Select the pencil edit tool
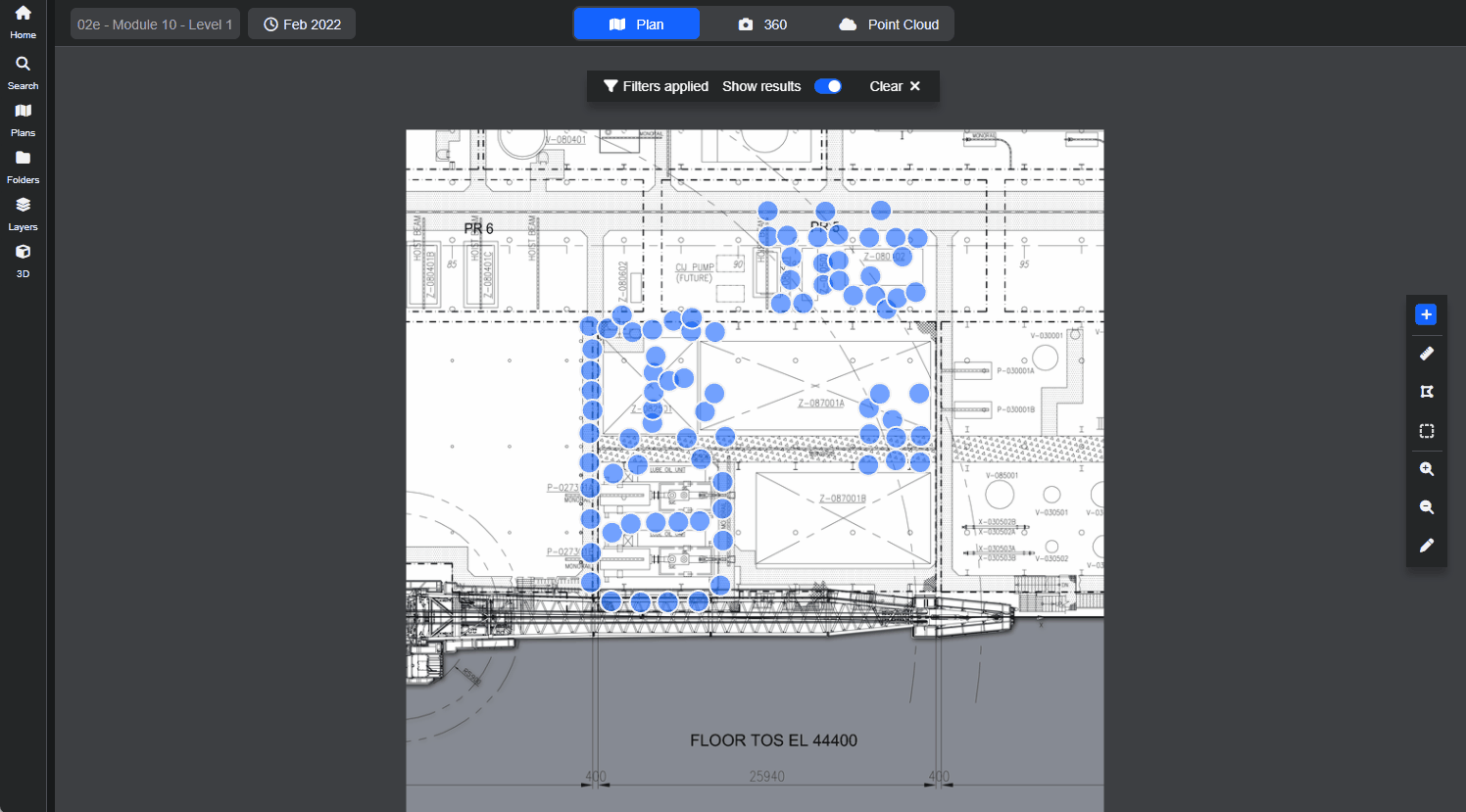Screen dimensions: 1466x812 tap(1426, 546)
